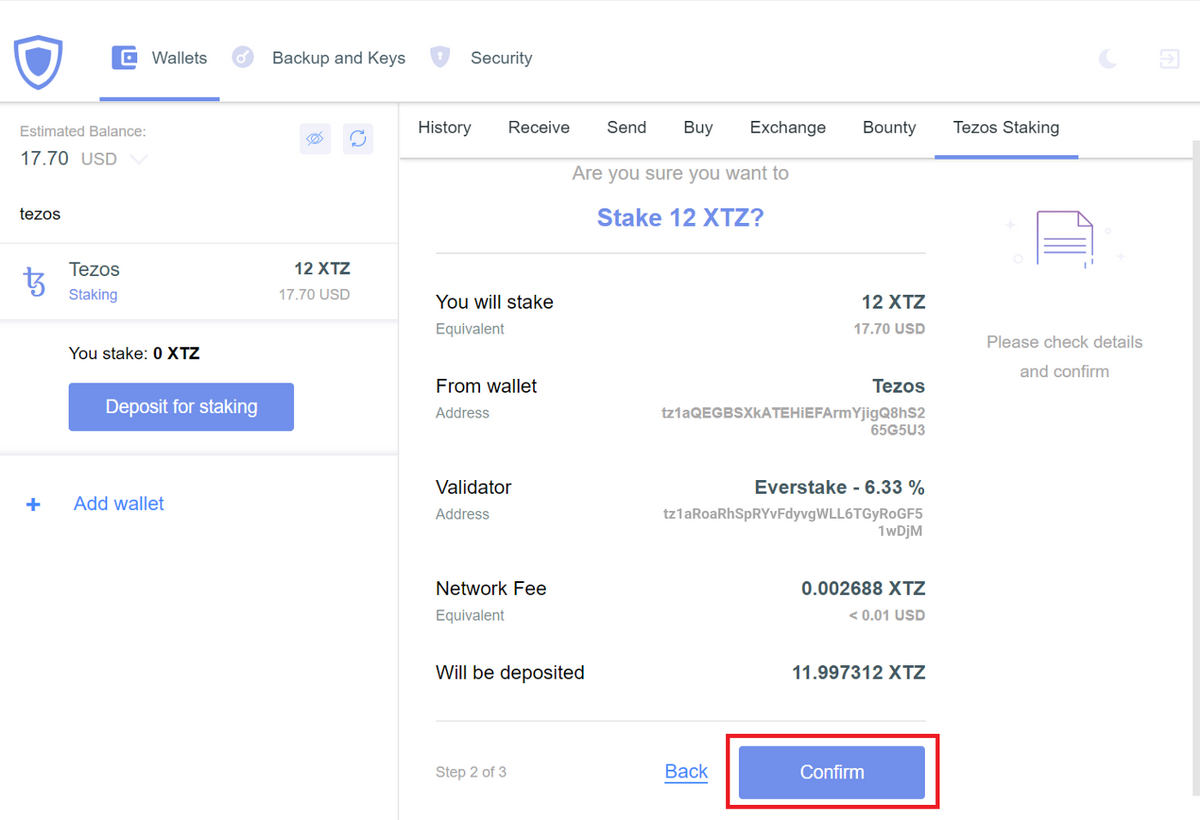Click the tezos search field
1200x820 pixels.
(x=199, y=214)
